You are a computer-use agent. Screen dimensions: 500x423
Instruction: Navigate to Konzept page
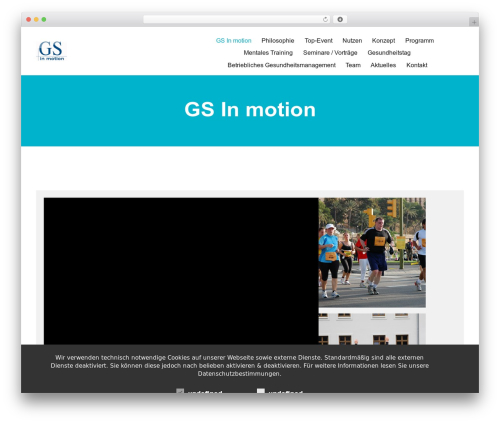[x=383, y=41]
